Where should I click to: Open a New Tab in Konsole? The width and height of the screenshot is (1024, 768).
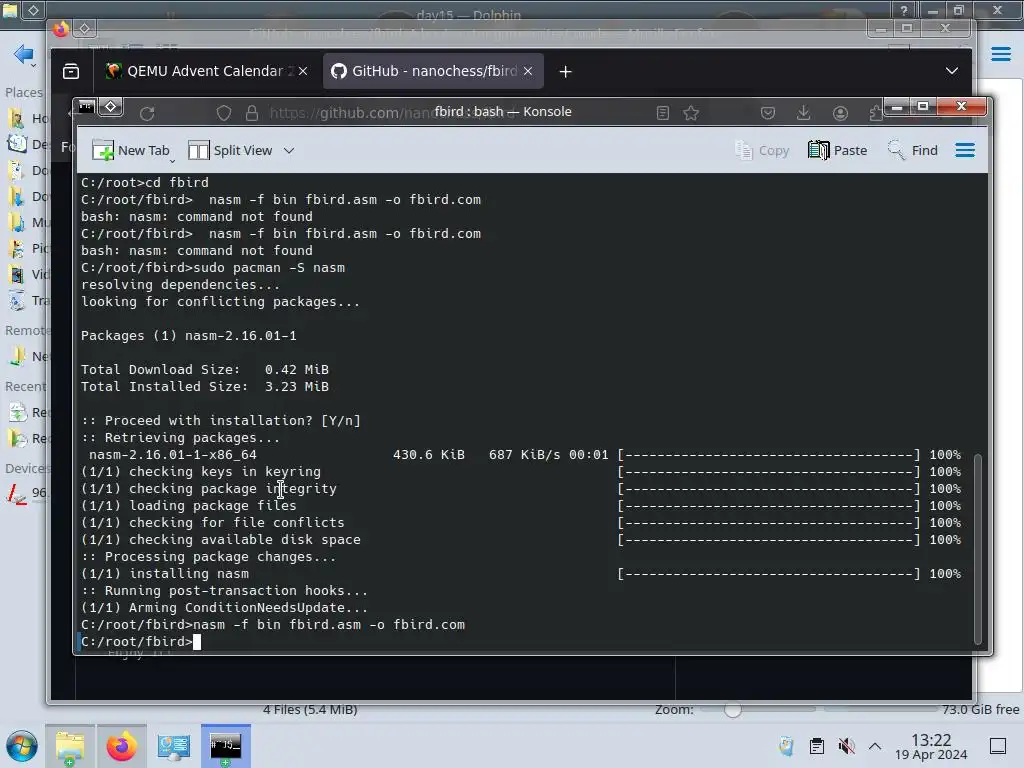[131, 151]
